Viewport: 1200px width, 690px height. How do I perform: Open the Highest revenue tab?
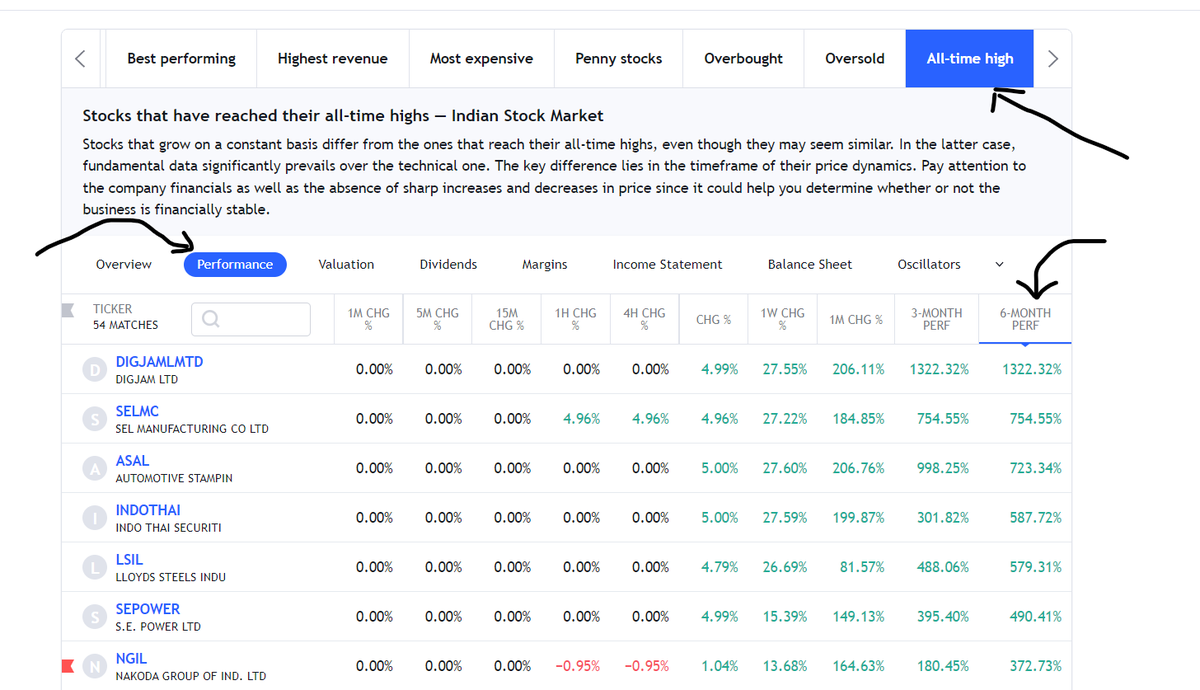333,58
